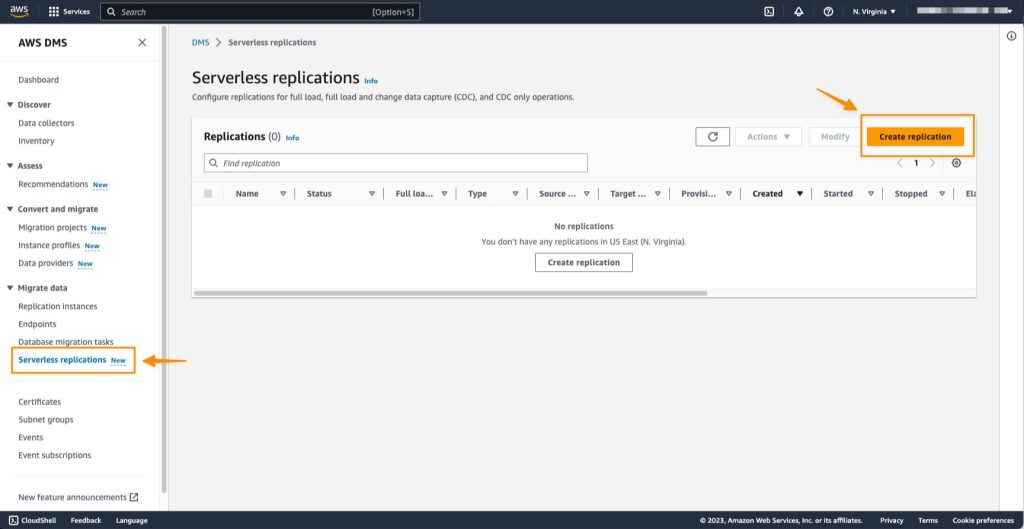1024x529 pixels.
Task: Open the Services grid menu
Action: click(x=69, y=12)
